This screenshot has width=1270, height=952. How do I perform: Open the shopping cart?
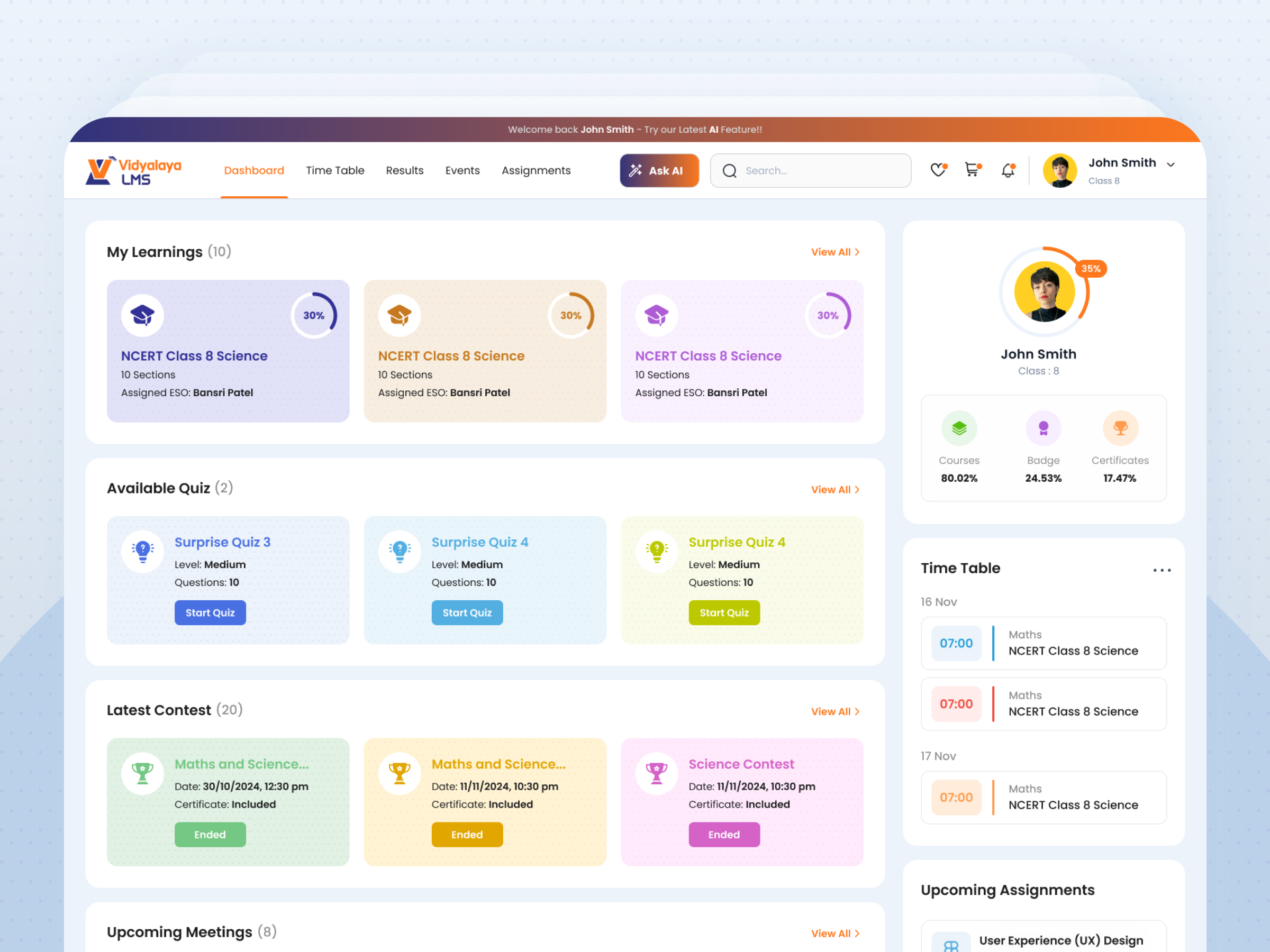[x=972, y=170]
